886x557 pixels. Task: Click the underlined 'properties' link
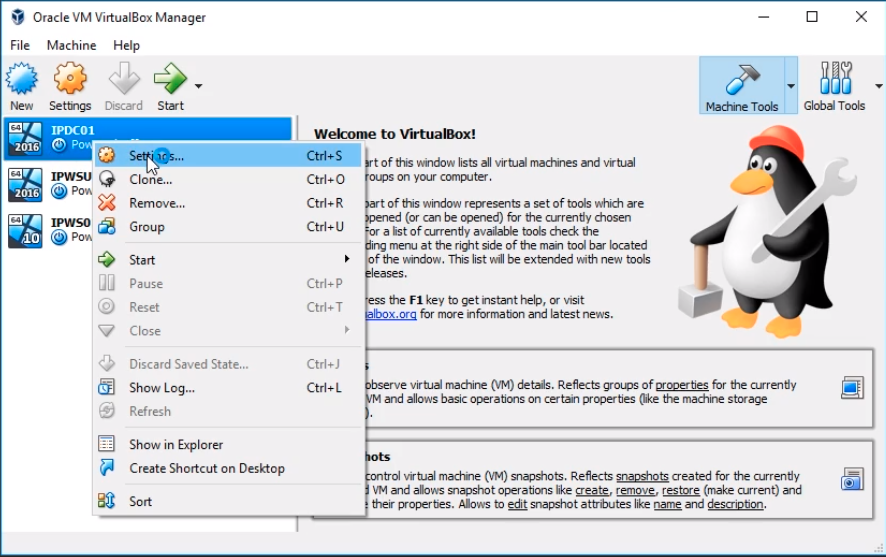pyautogui.click(x=681, y=385)
